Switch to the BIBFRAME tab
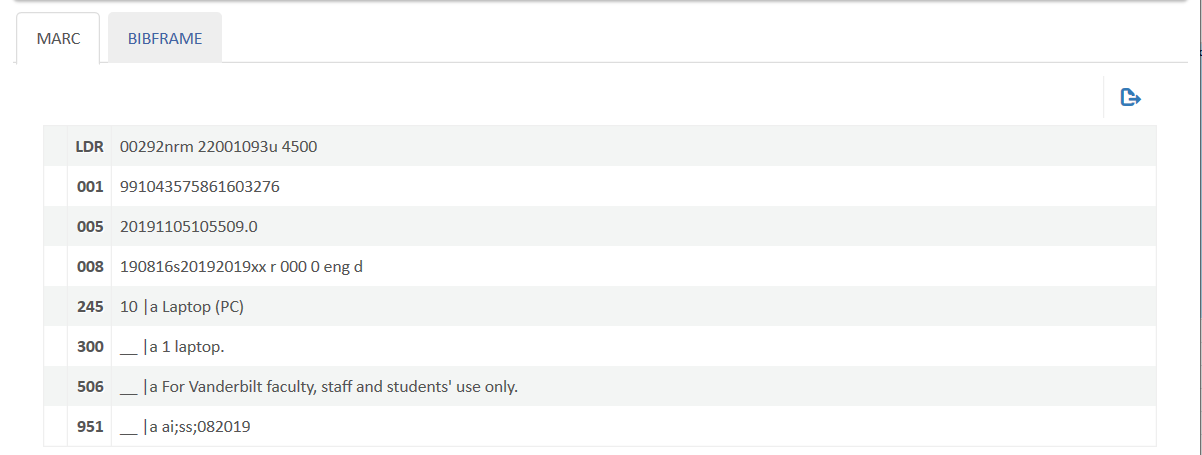Viewport: 1202px width, 455px height. (165, 39)
